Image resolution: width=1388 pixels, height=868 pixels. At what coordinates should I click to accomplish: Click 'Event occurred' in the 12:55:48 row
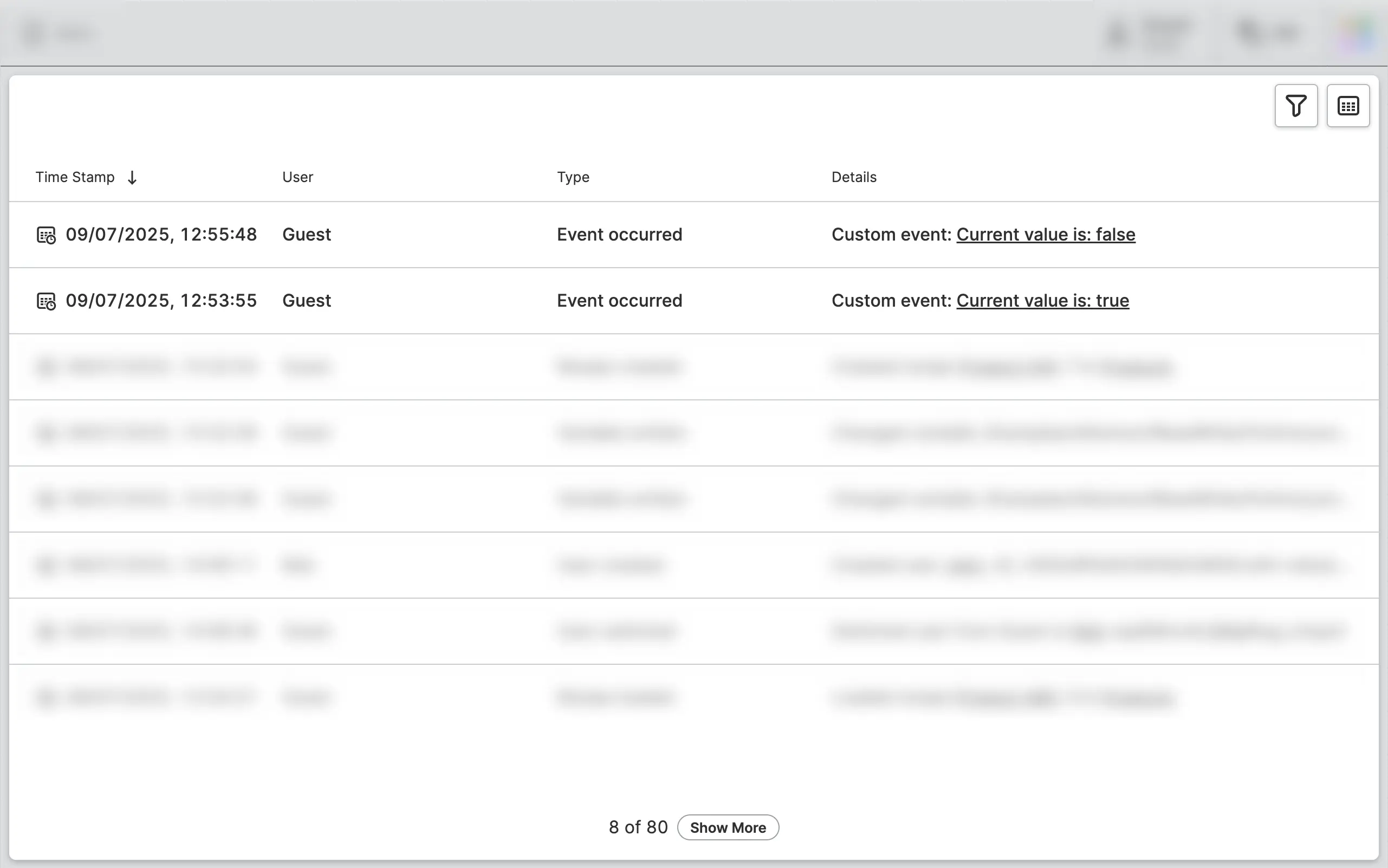click(x=619, y=234)
